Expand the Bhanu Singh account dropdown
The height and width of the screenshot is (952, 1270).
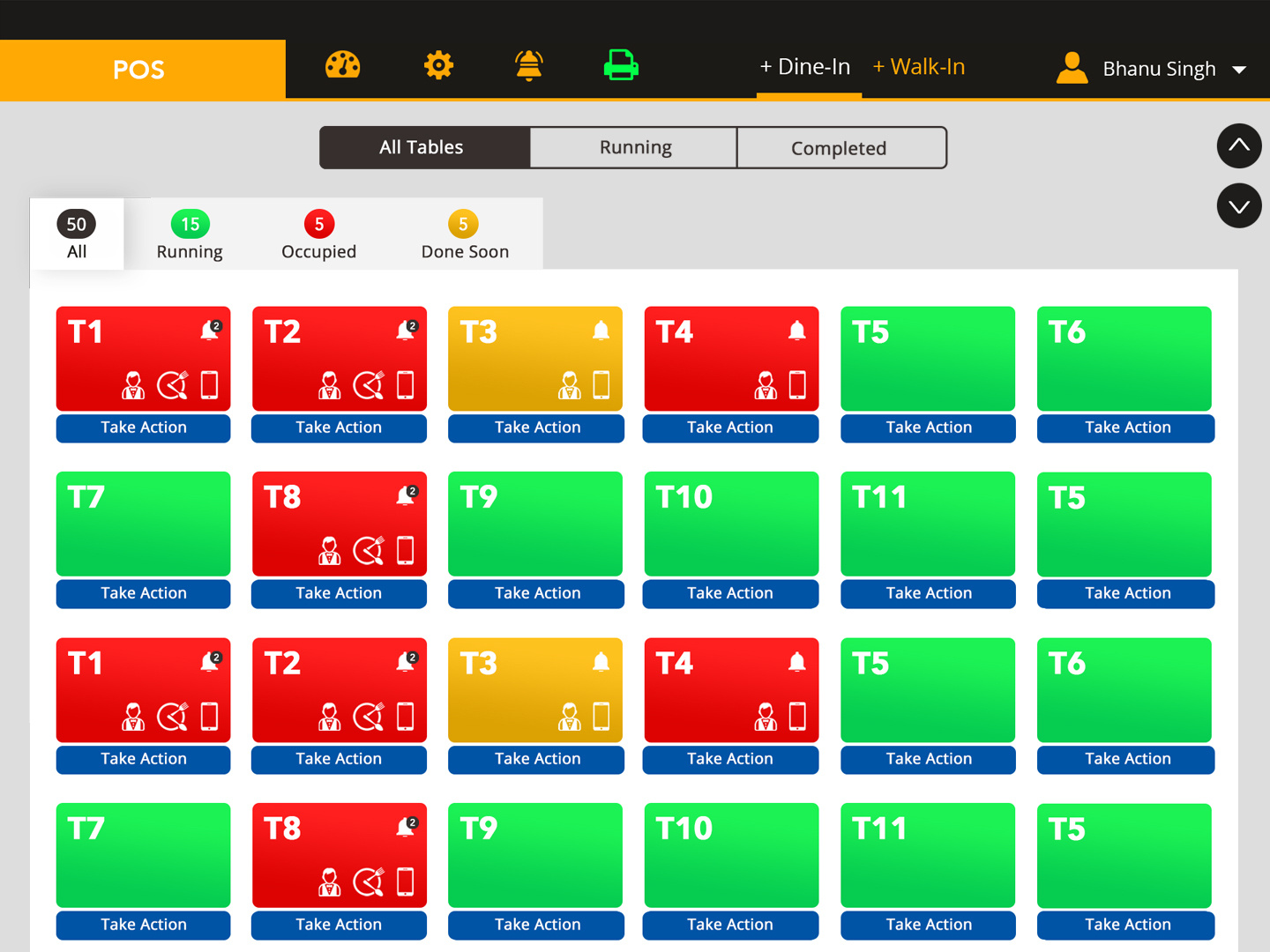[1240, 70]
